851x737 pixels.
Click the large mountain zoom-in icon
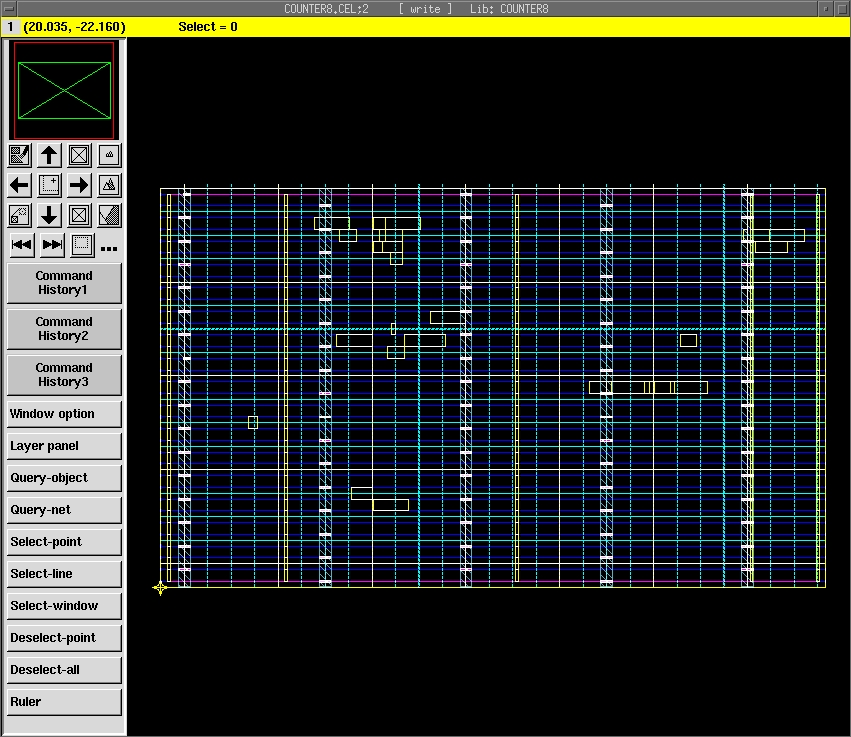tap(109, 185)
